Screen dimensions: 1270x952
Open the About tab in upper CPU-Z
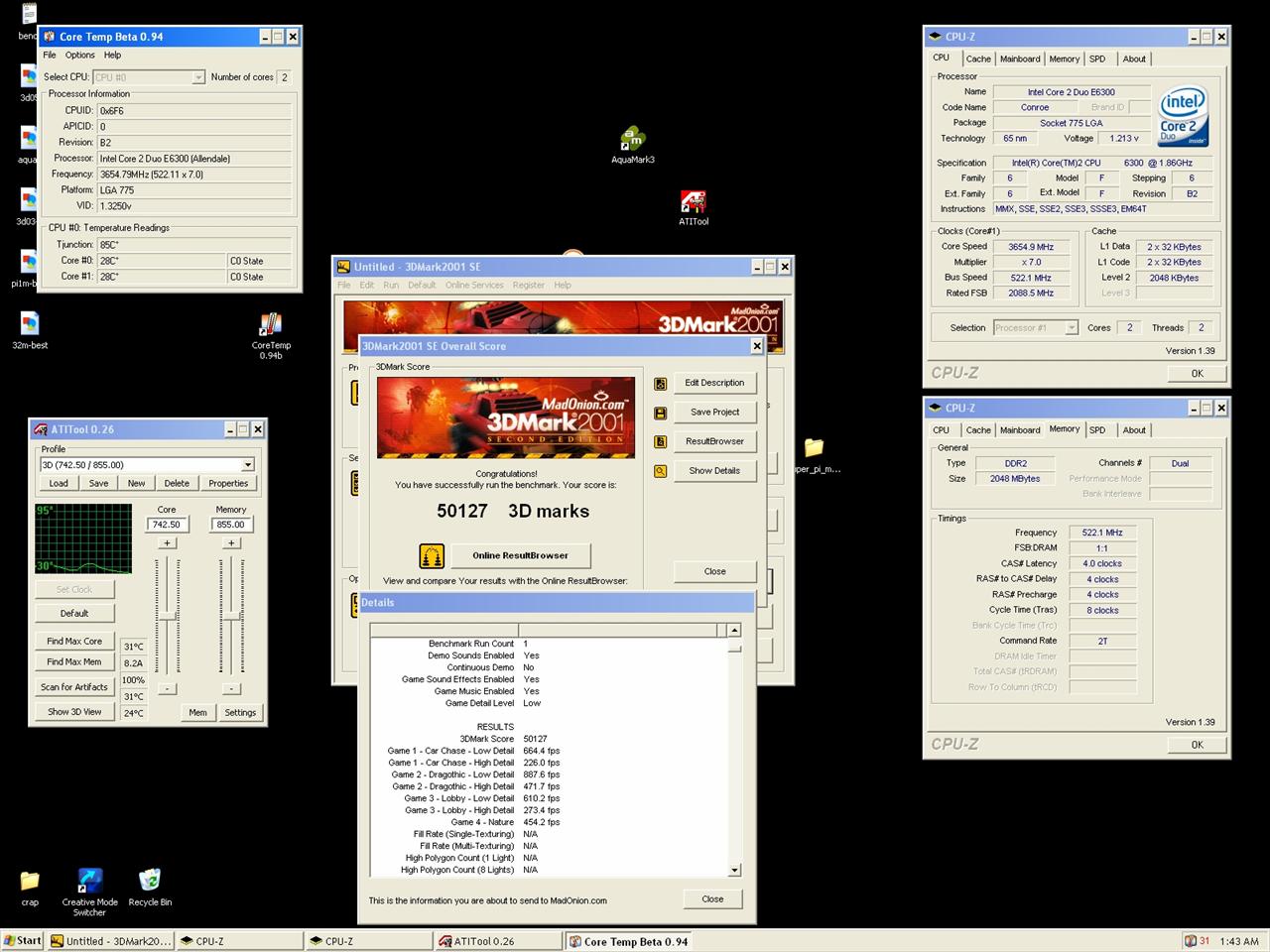click(x=1134, y=59)
